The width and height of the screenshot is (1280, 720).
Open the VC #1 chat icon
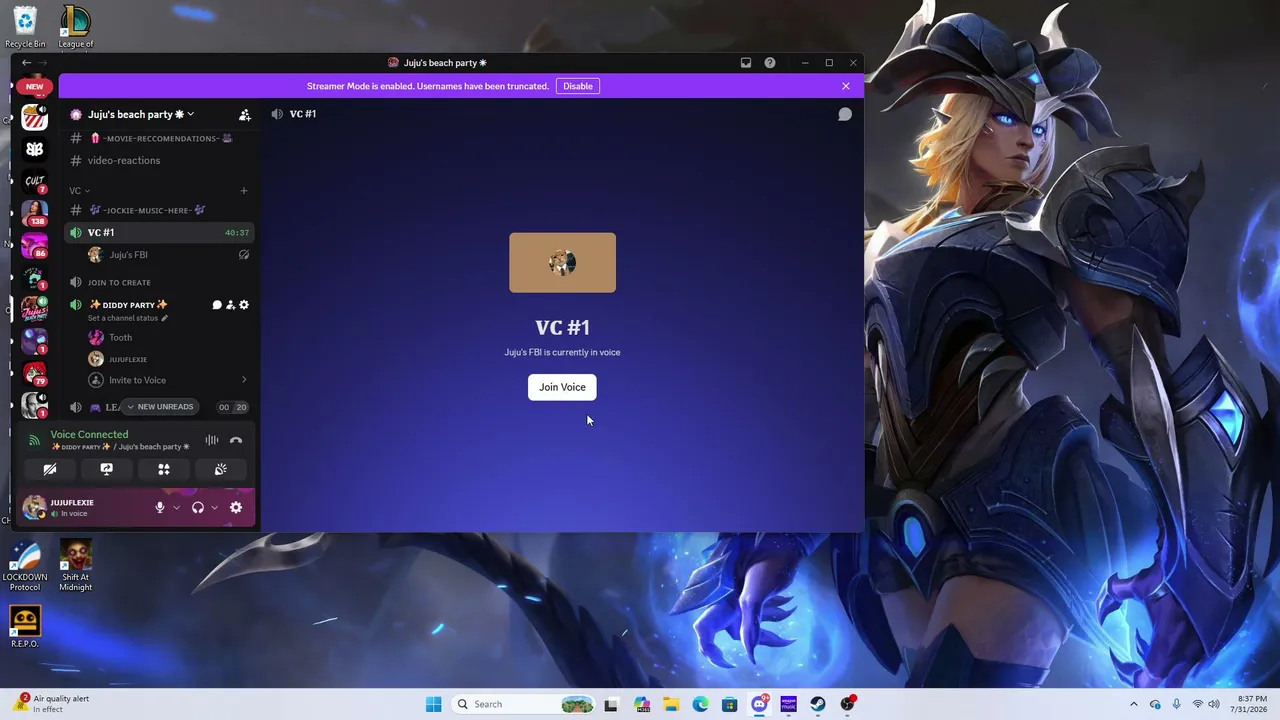tap(845, 114)
